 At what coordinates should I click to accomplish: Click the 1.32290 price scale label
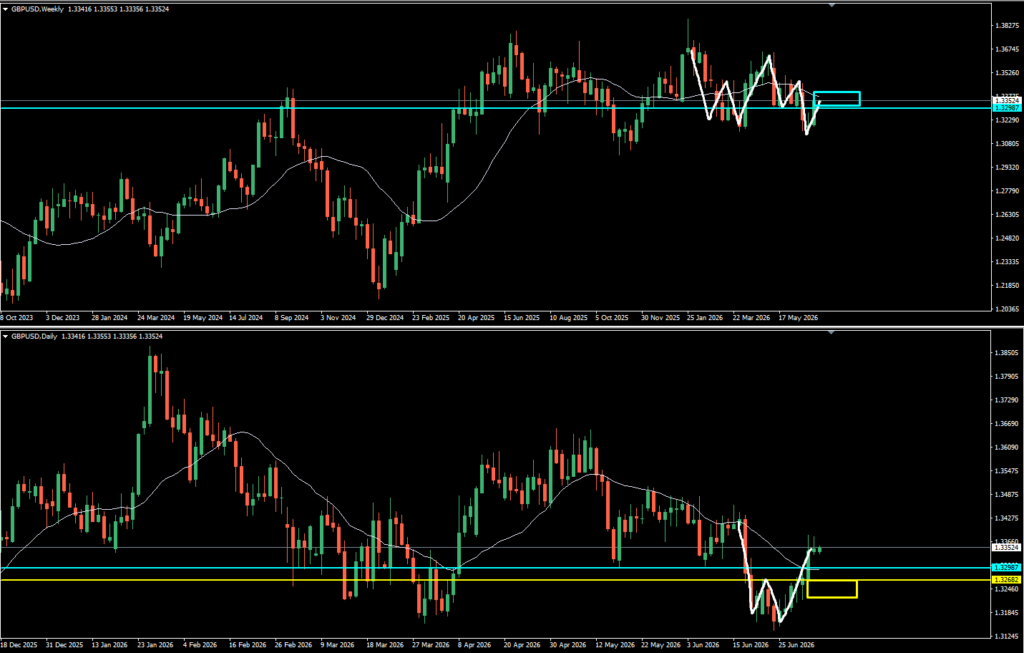click(x=1007, y=120)
